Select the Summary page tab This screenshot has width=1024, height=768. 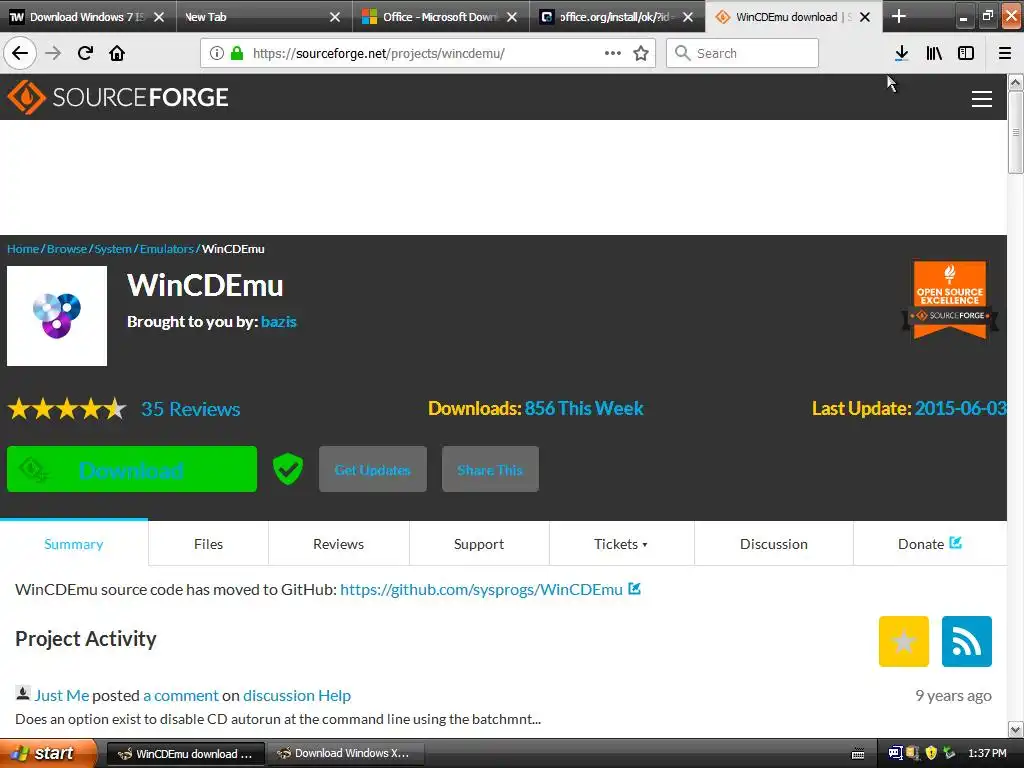tap(74, 543)
